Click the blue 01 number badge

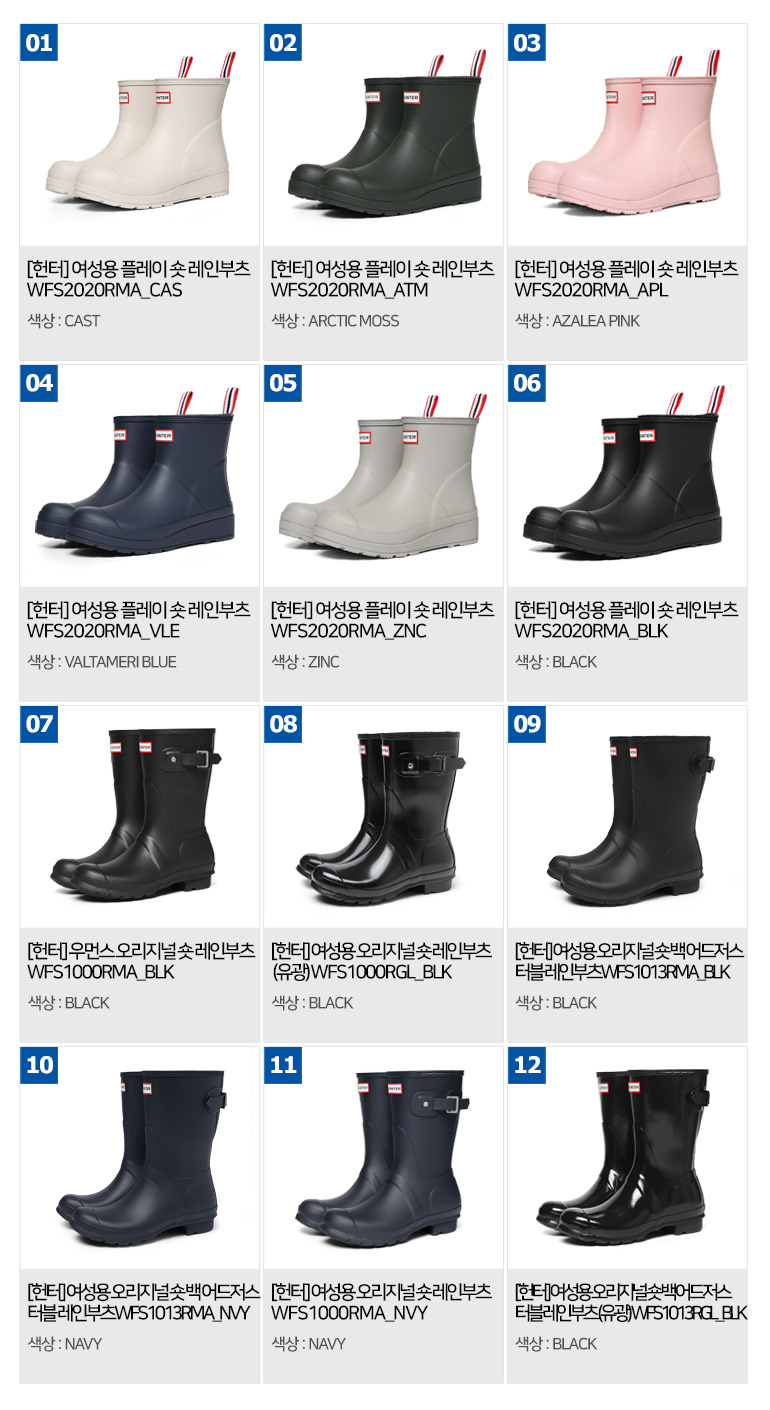pyautogui.click(x=39, y=43)
